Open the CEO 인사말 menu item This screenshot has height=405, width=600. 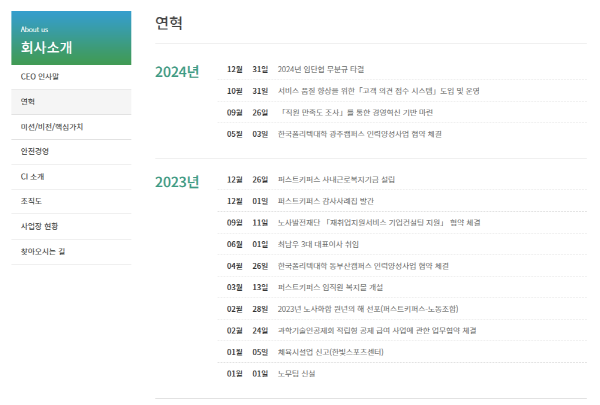pyautogui.click(x=71, y=77)
